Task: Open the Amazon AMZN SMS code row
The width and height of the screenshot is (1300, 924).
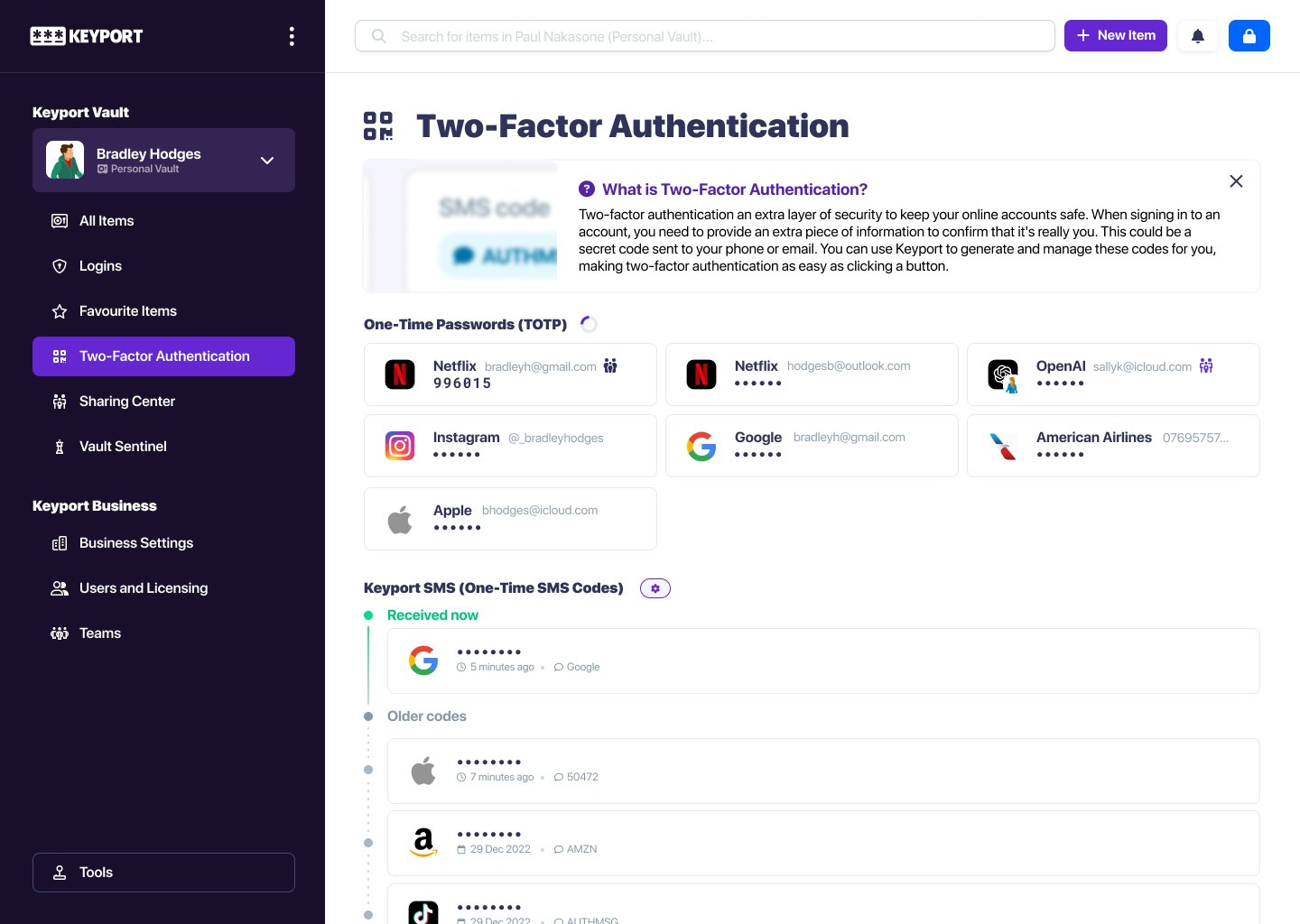Action: coord(823,843)
